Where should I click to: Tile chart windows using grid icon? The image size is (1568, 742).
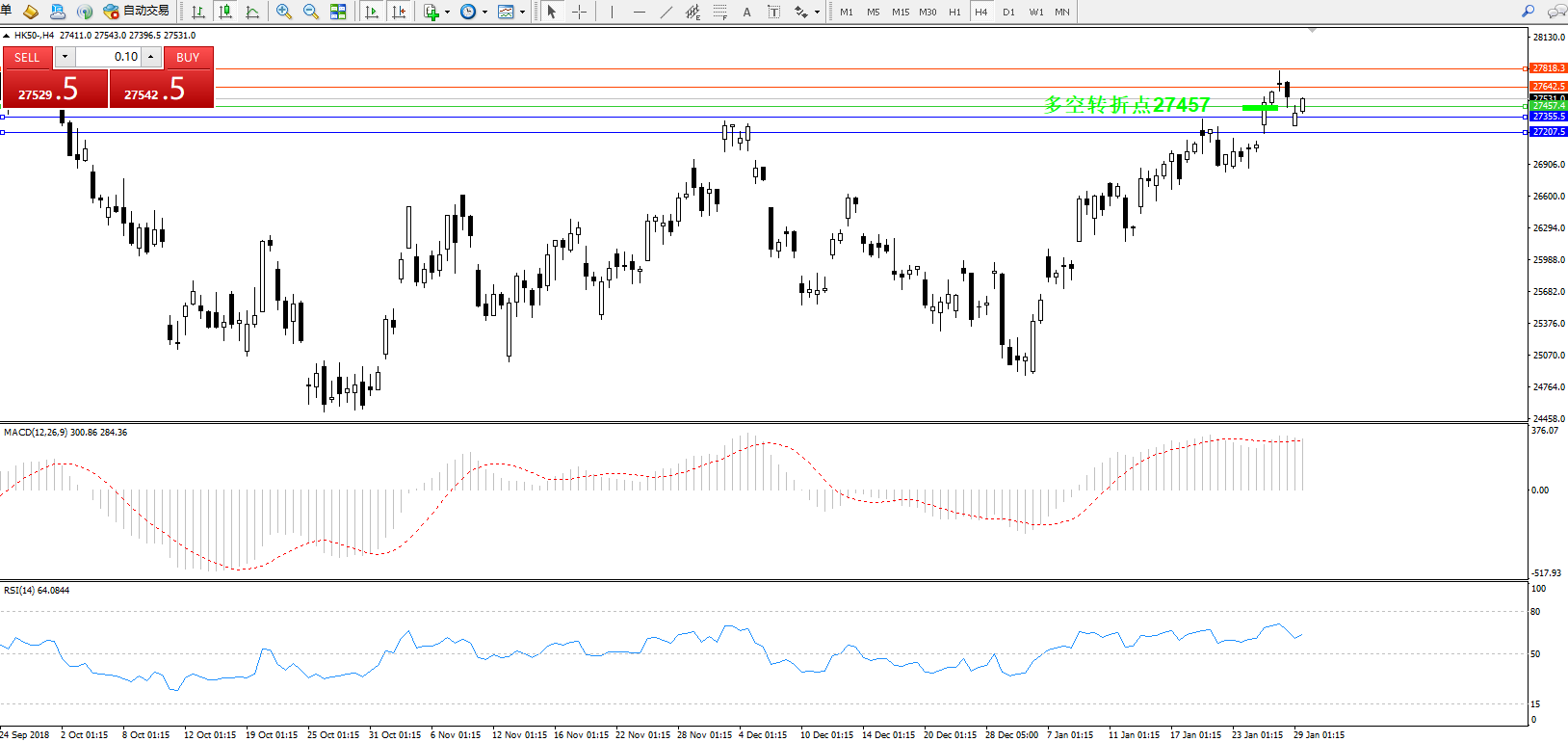tap(338, 12)
